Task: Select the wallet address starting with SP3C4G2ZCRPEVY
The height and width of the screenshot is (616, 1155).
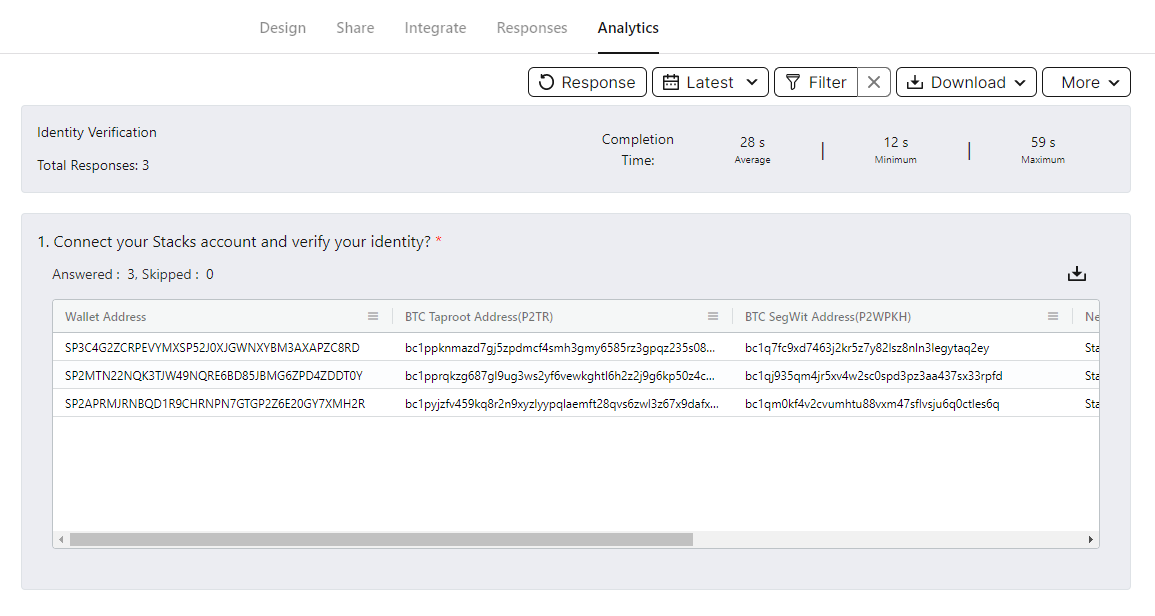Action: click(x=212, y=348)
